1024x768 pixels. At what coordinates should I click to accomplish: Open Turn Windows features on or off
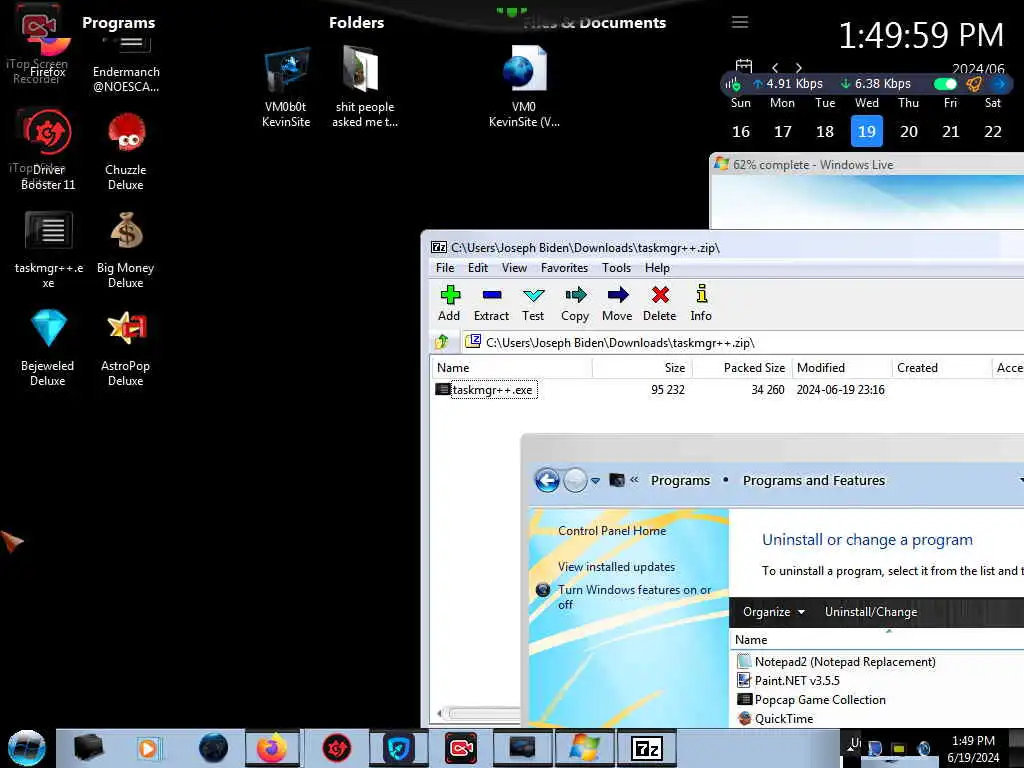pyautogui.click(x=634, y=597)
